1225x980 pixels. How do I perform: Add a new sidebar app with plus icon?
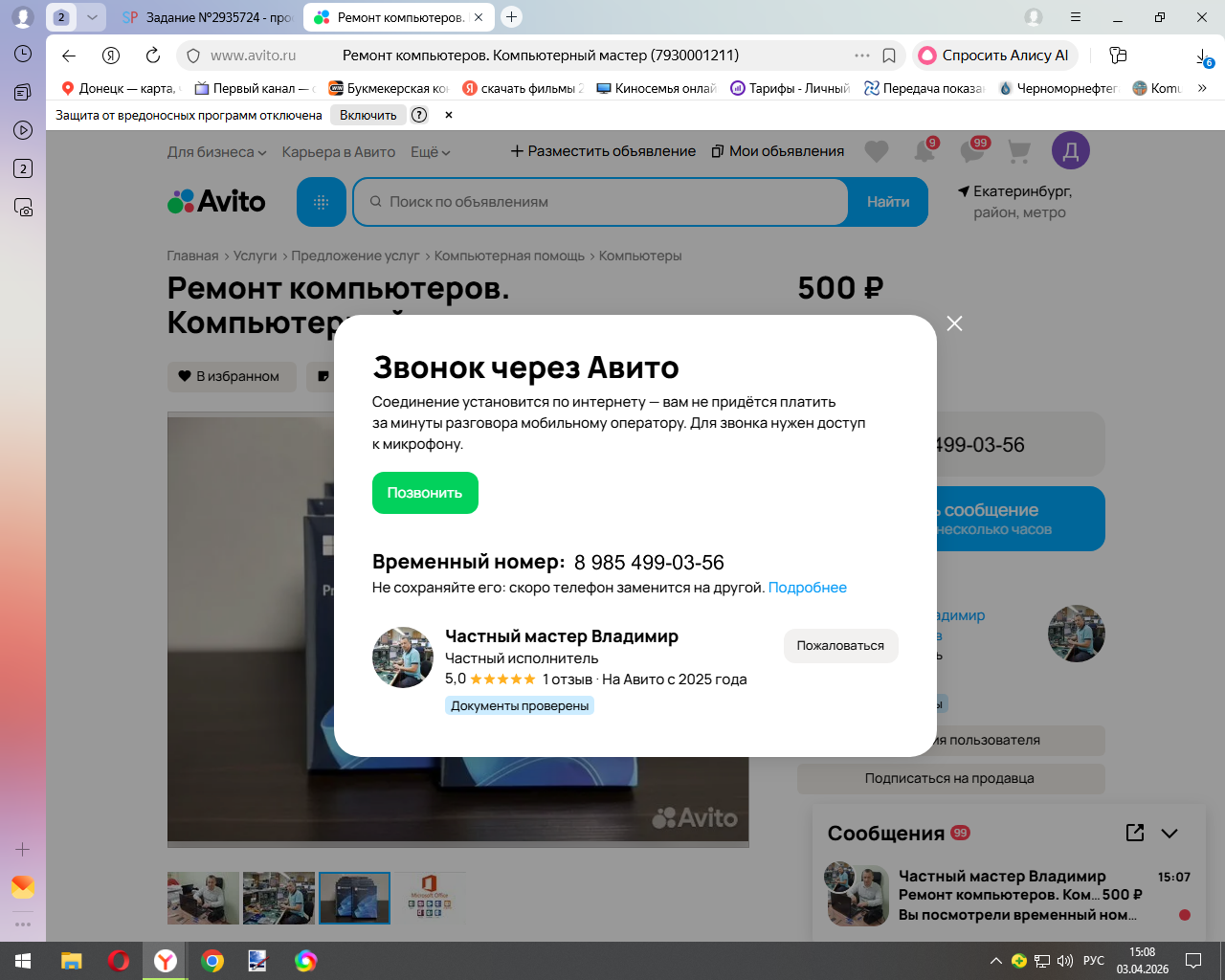(x=23, y=849)
